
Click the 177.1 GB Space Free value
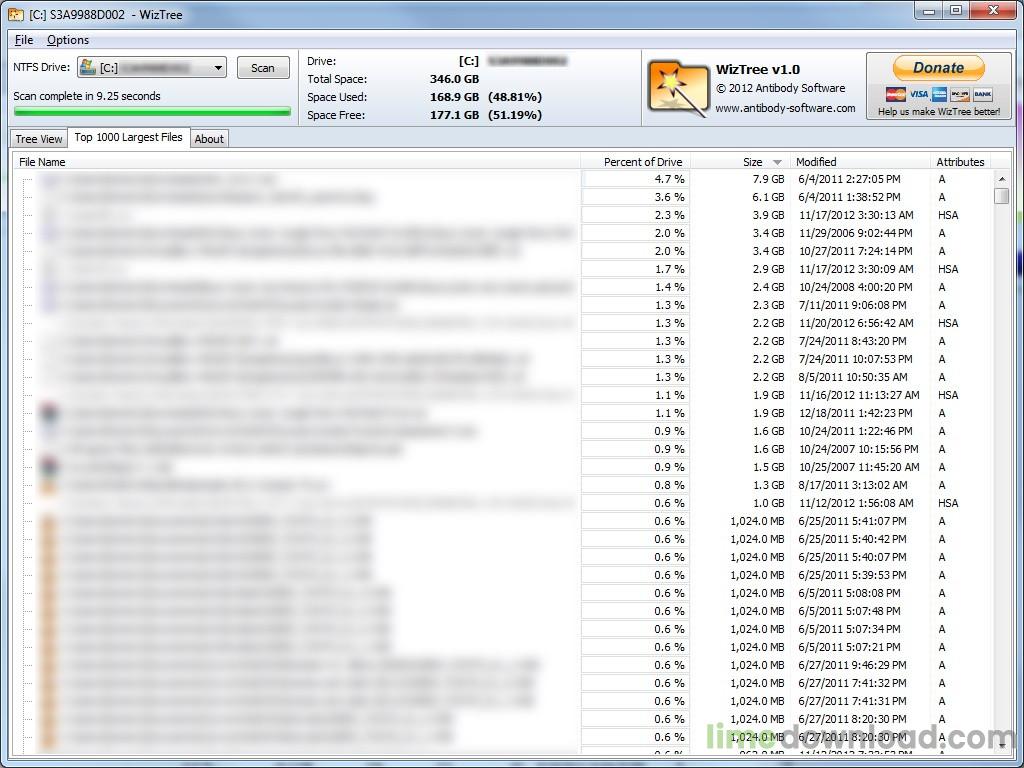pyautogui.click(x=455, y=115)
